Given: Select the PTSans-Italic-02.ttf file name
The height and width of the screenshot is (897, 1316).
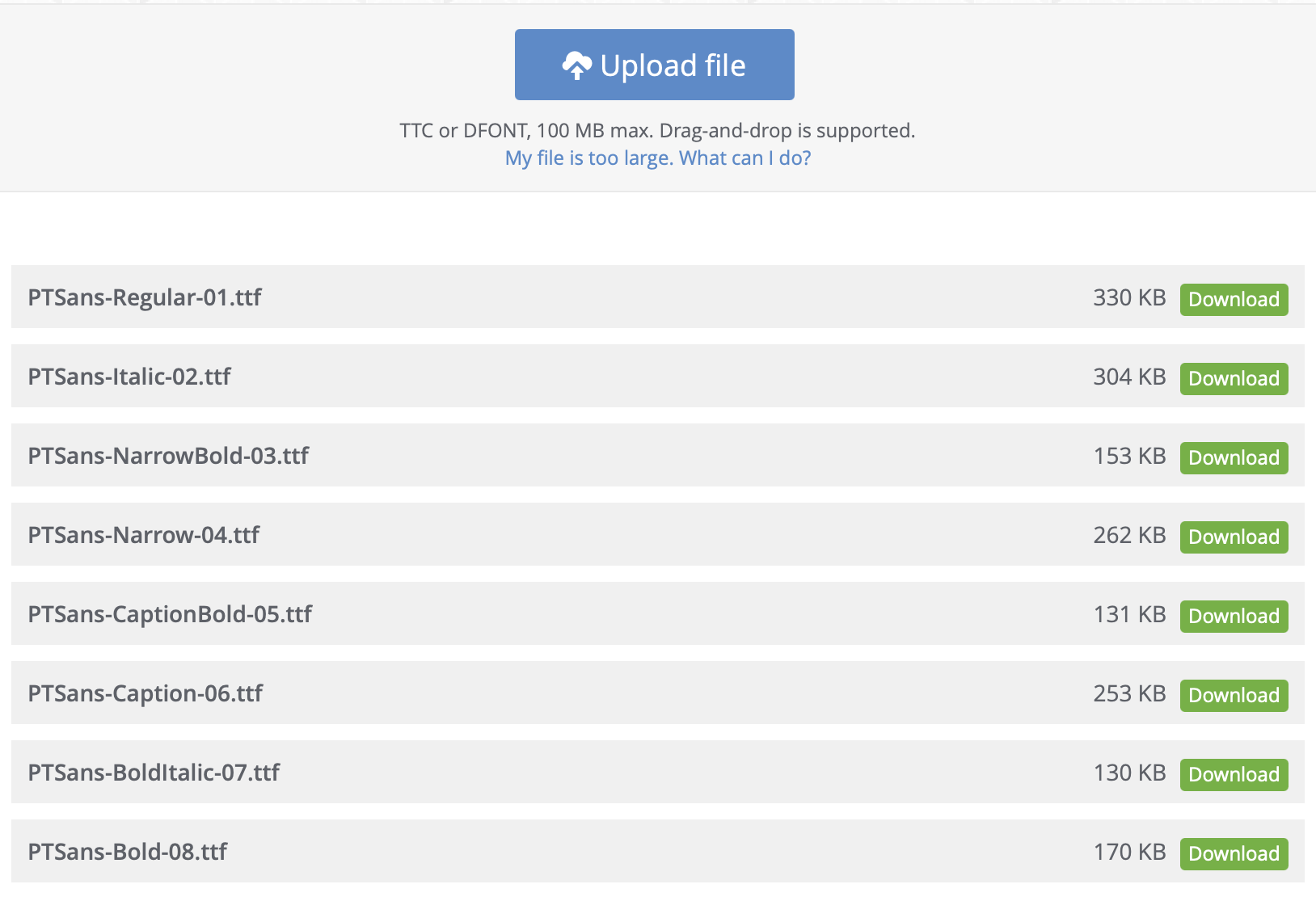Looking at the screenshot, I should point(129,377).
